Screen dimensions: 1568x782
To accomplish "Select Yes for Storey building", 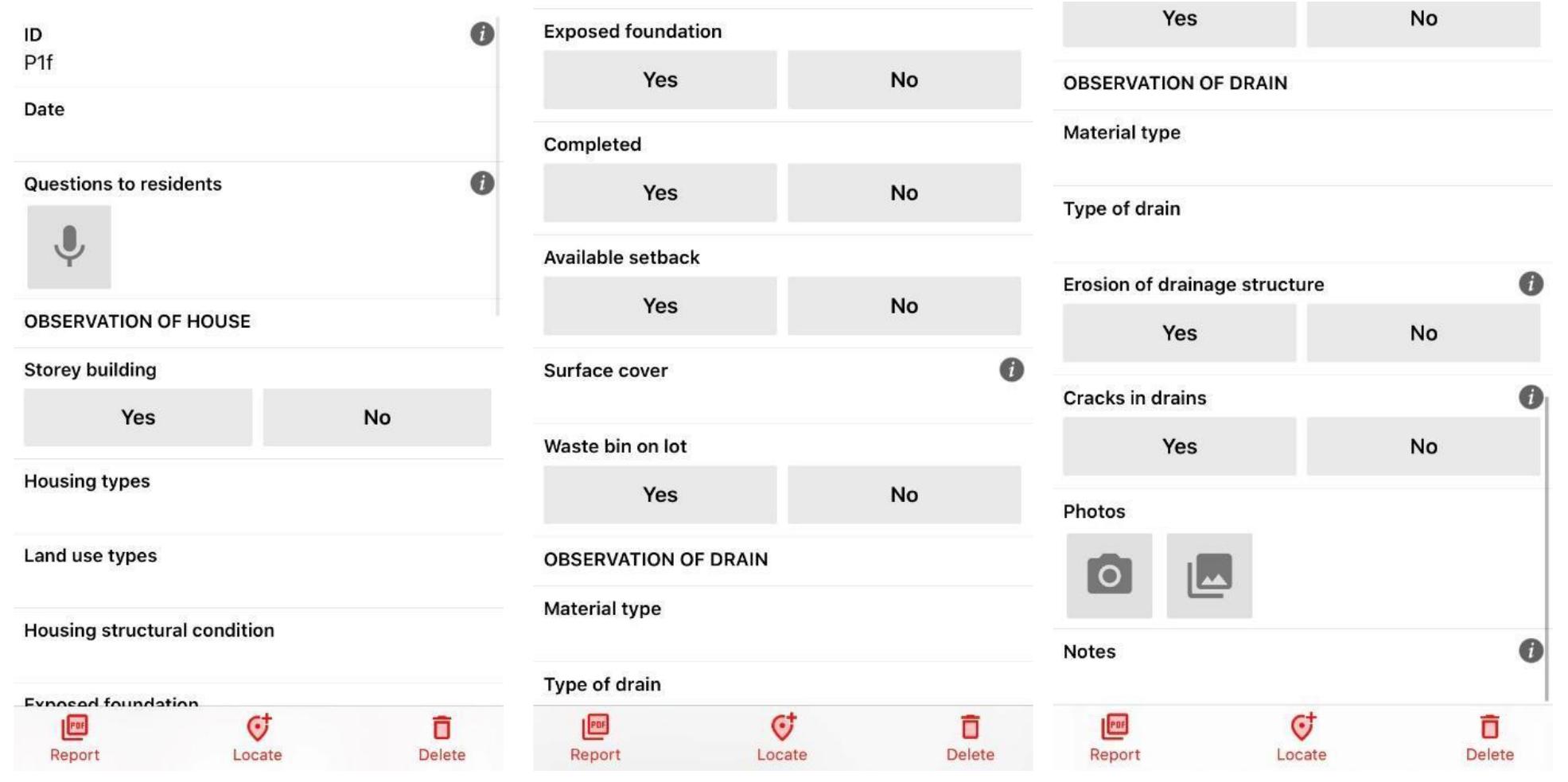I will [137, 416].
